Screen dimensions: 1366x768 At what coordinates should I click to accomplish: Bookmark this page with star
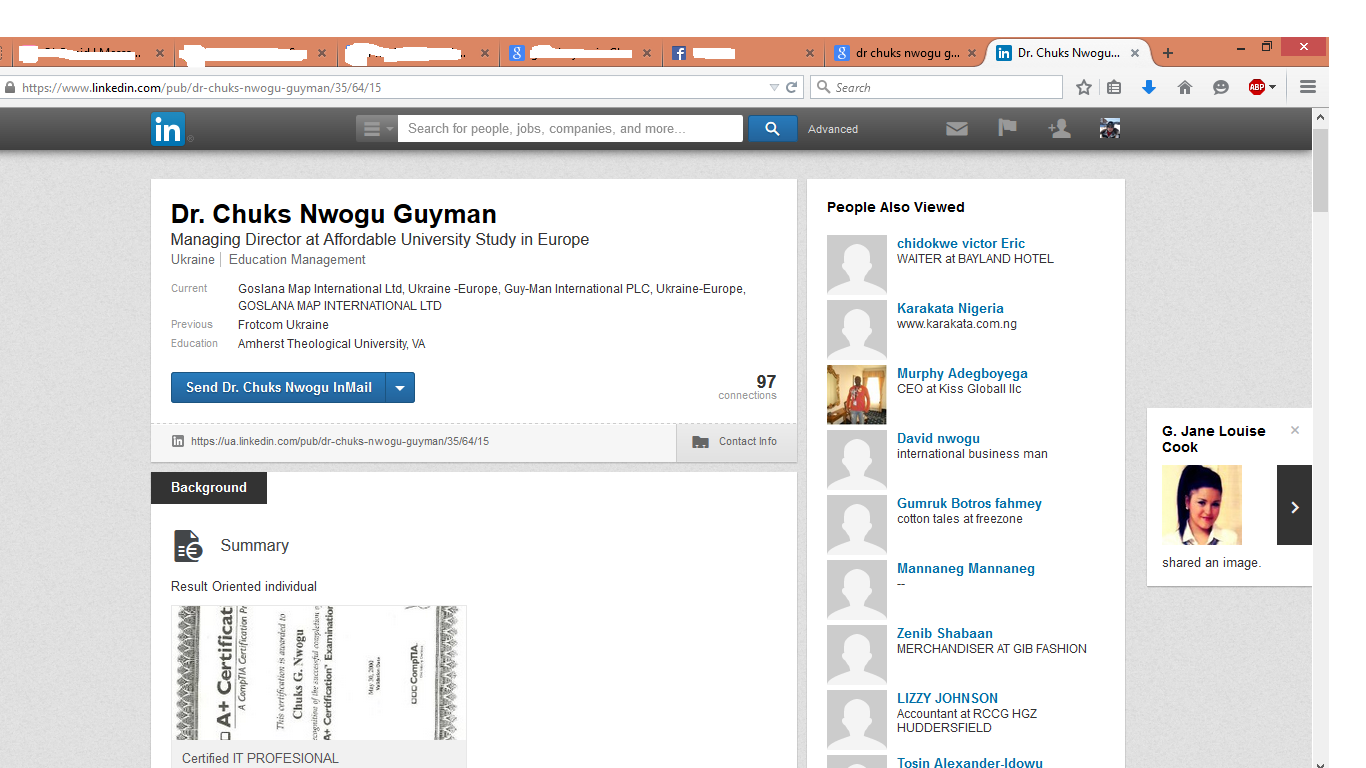tap(1084, 88)
